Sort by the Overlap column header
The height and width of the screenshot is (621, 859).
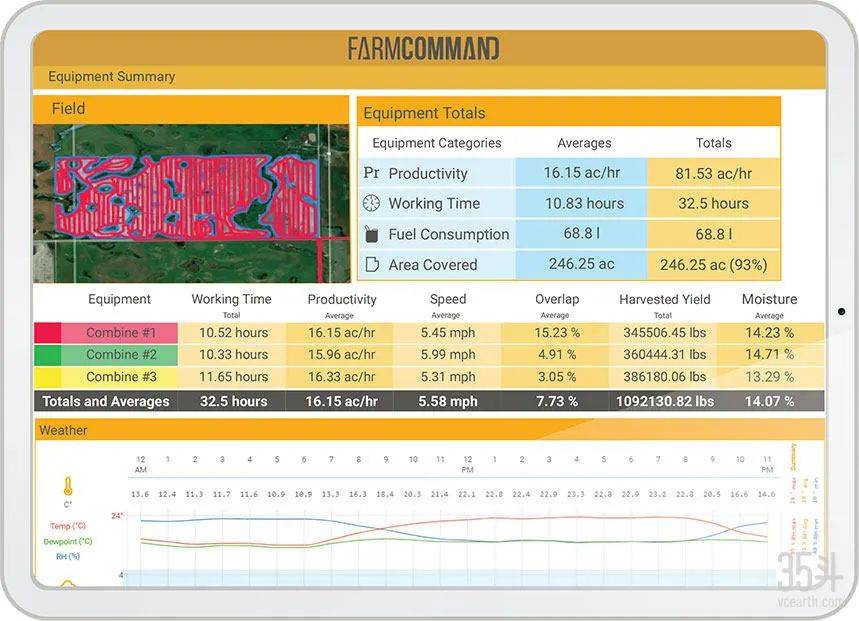point(556,300)
